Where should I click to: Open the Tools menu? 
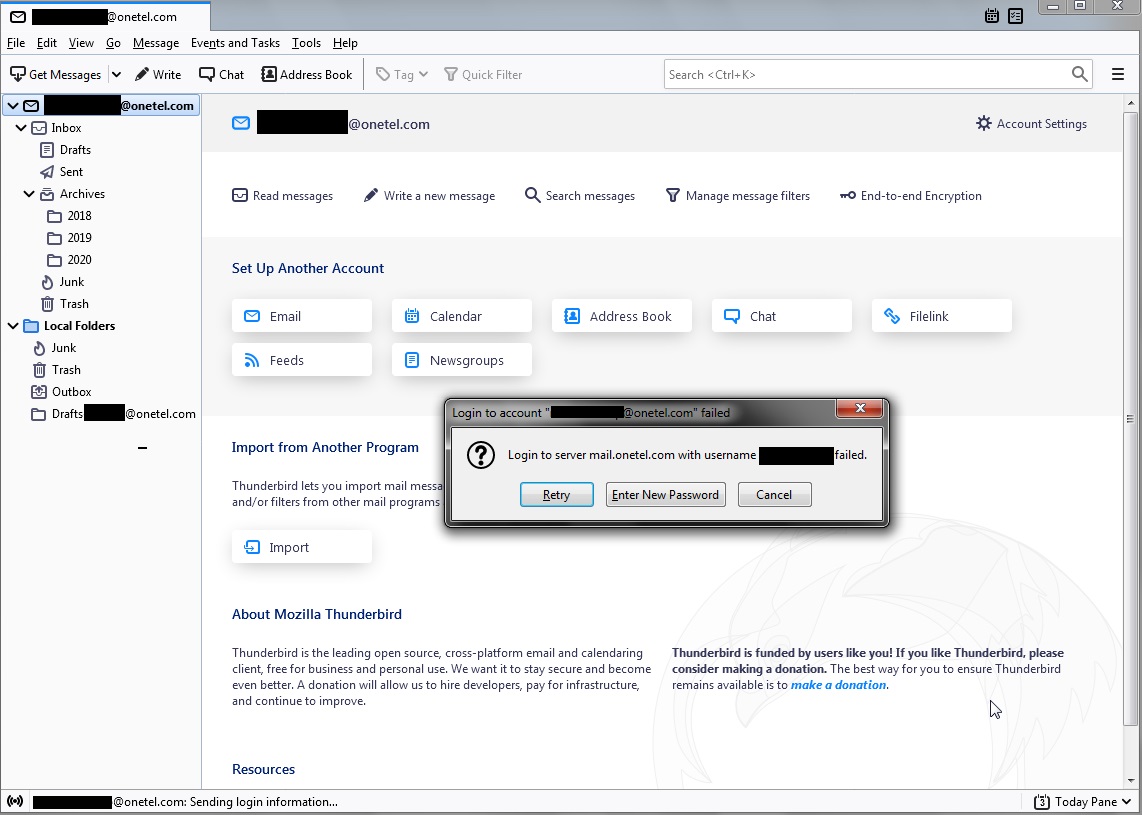[x=306, y=43]
